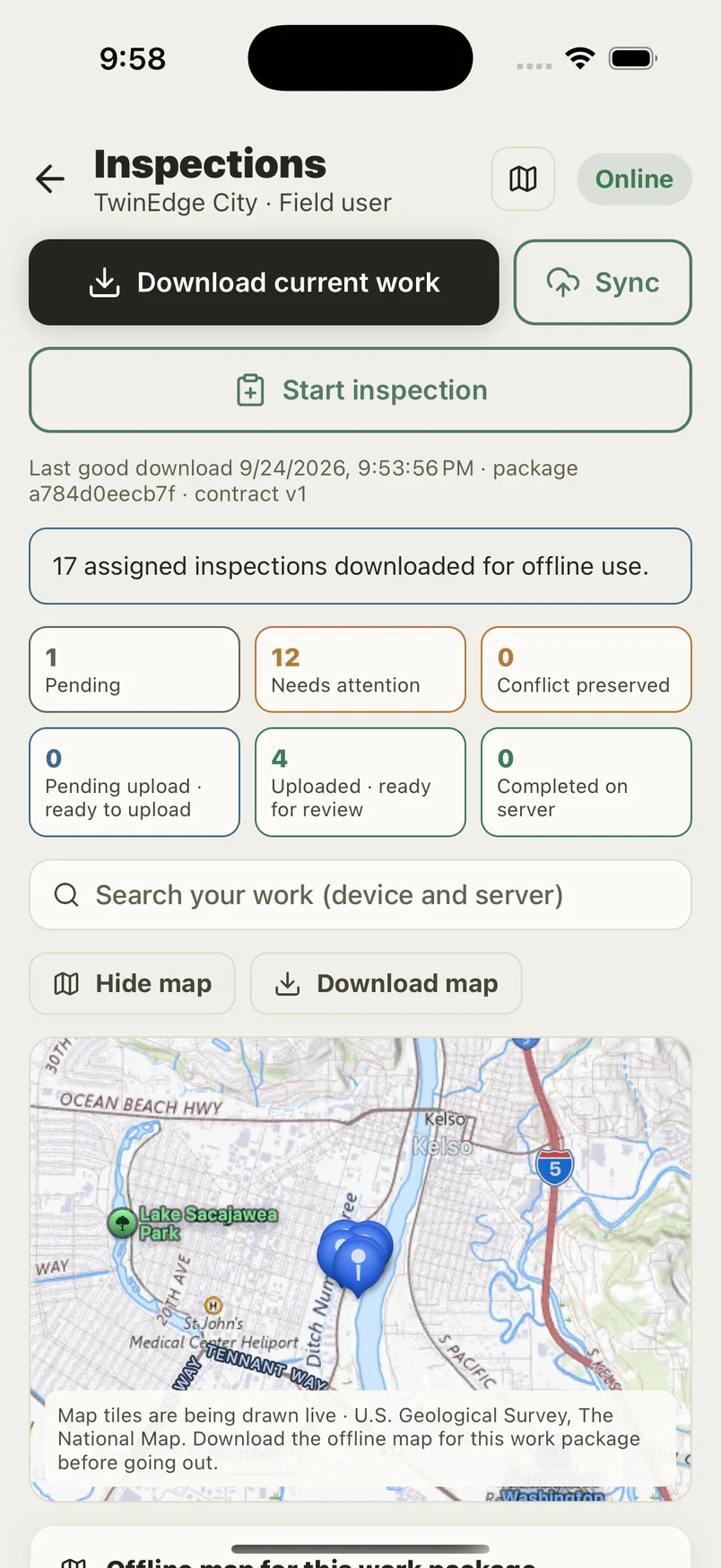
Task: Tap the Sync button
Action: [603, 283]
